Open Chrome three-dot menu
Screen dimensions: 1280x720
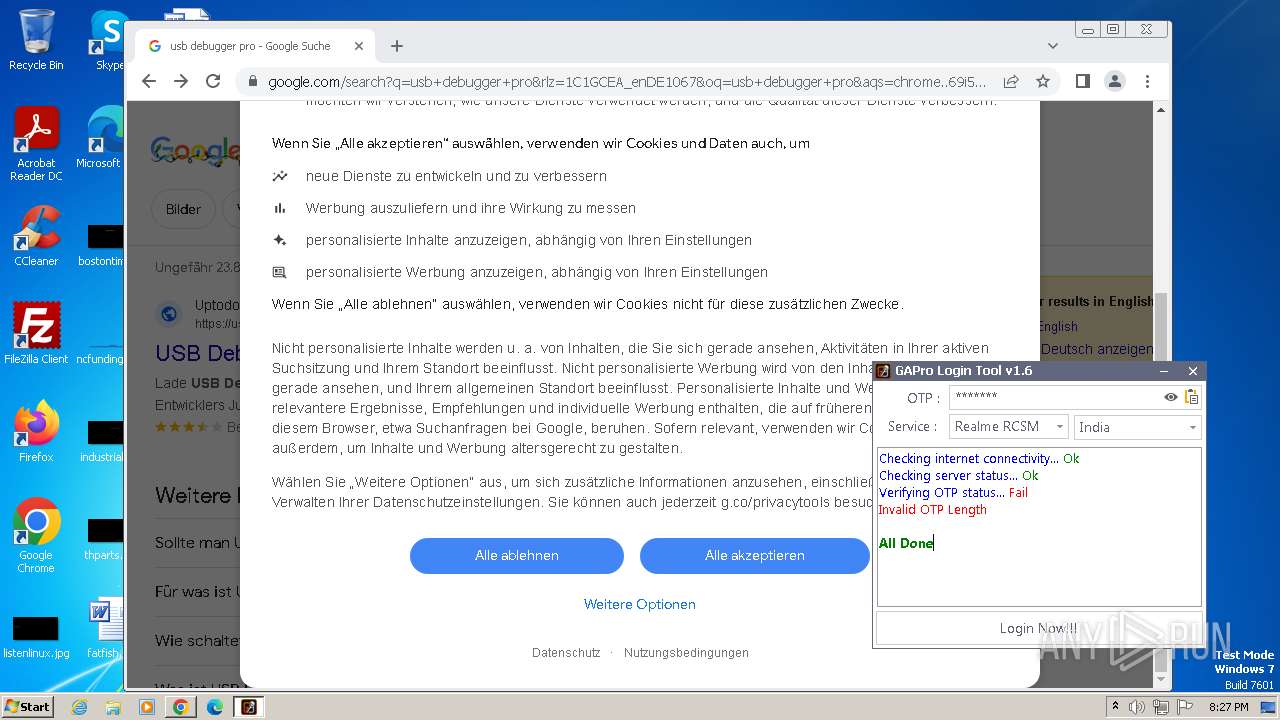[x=1147, y=81]
